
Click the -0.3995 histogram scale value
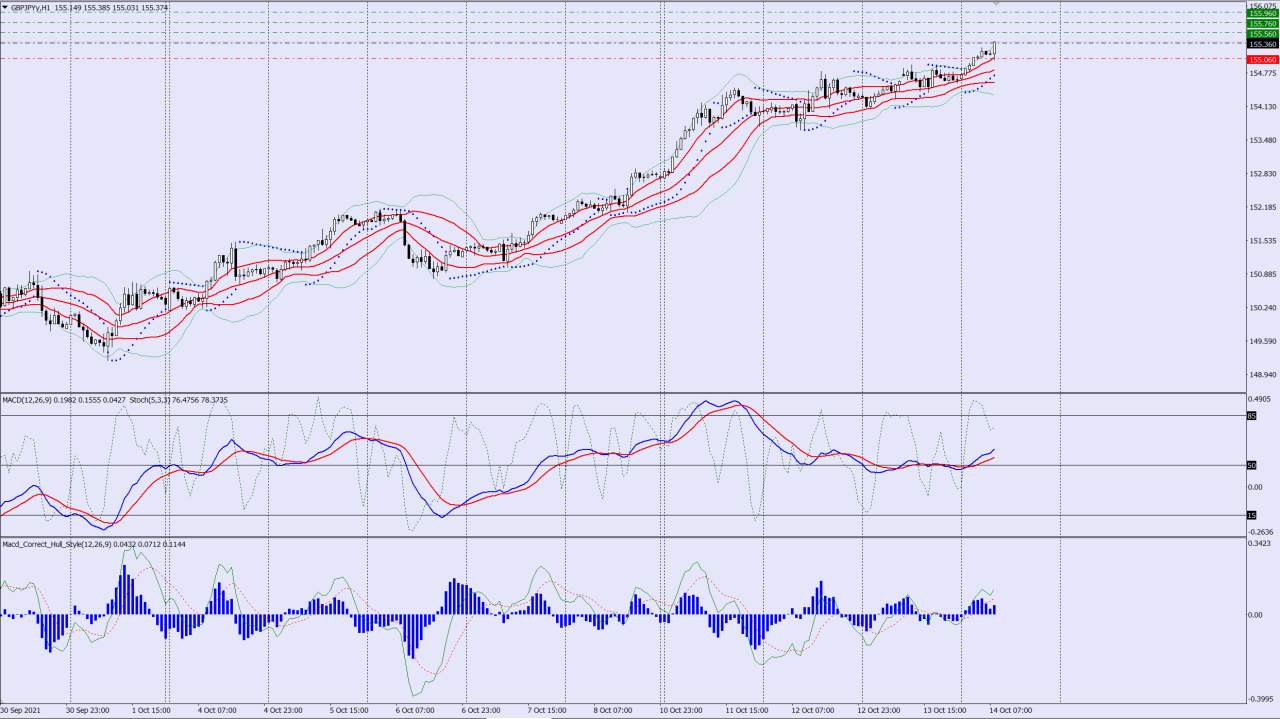1261,699
